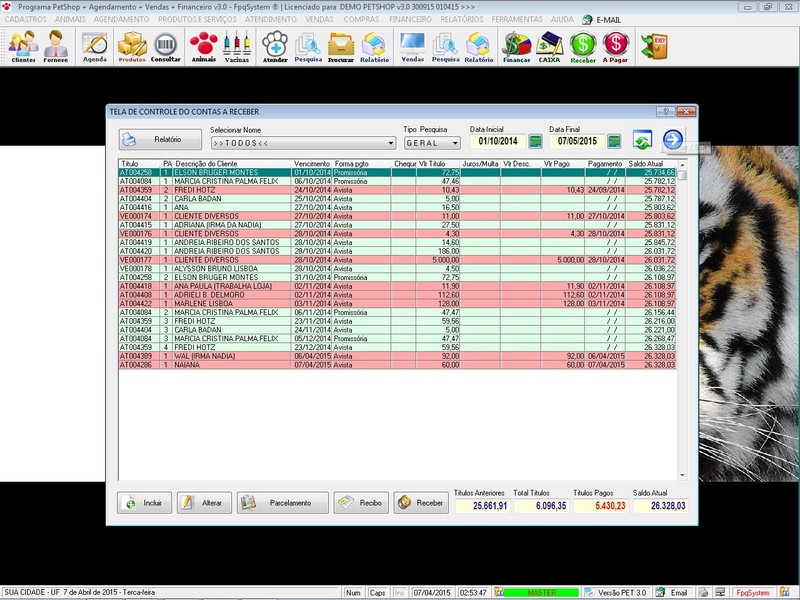
Task: Click the blue arrow exit icon
Action: click(673, 139)
